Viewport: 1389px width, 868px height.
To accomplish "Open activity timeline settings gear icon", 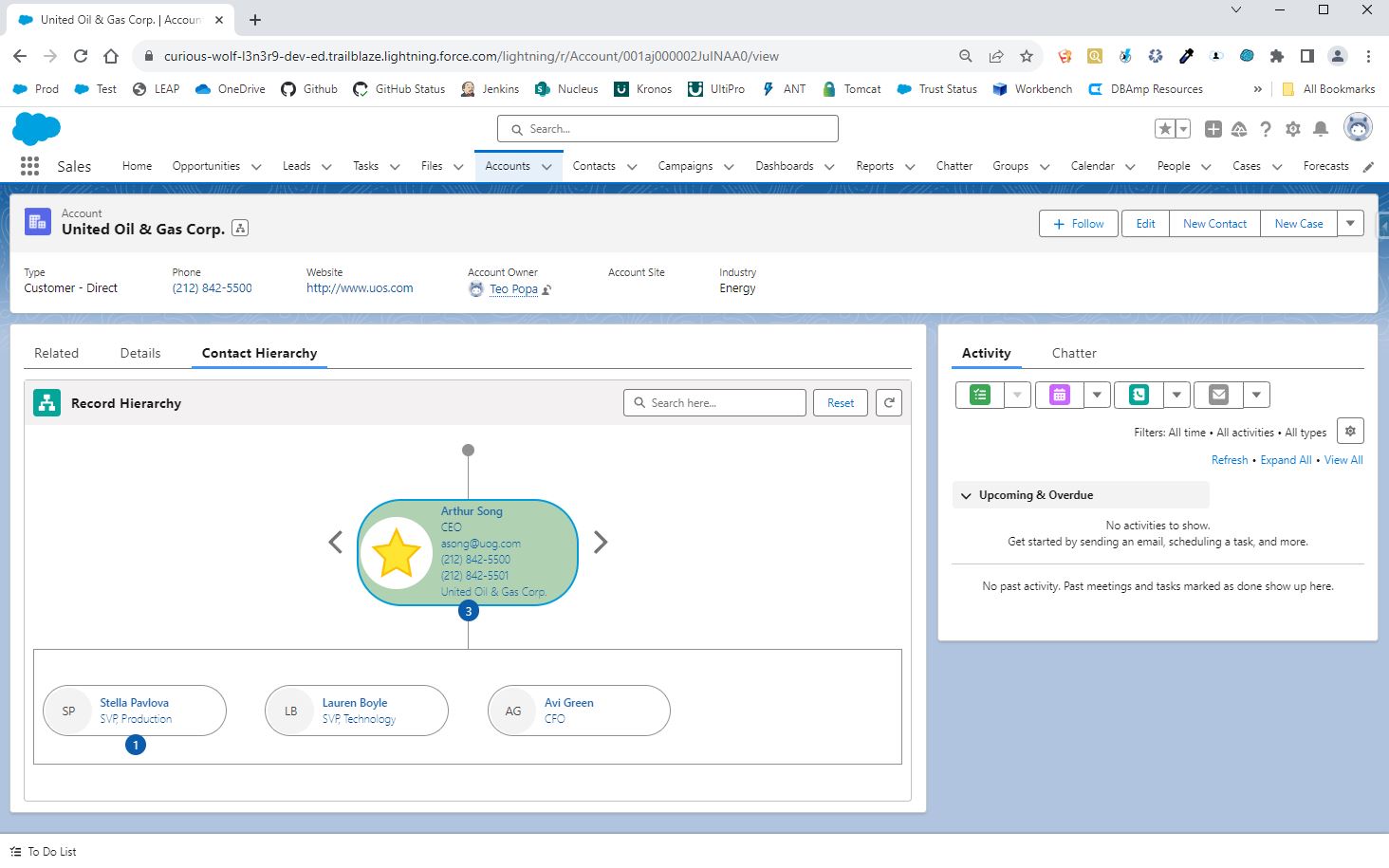I will (1349, 430).
